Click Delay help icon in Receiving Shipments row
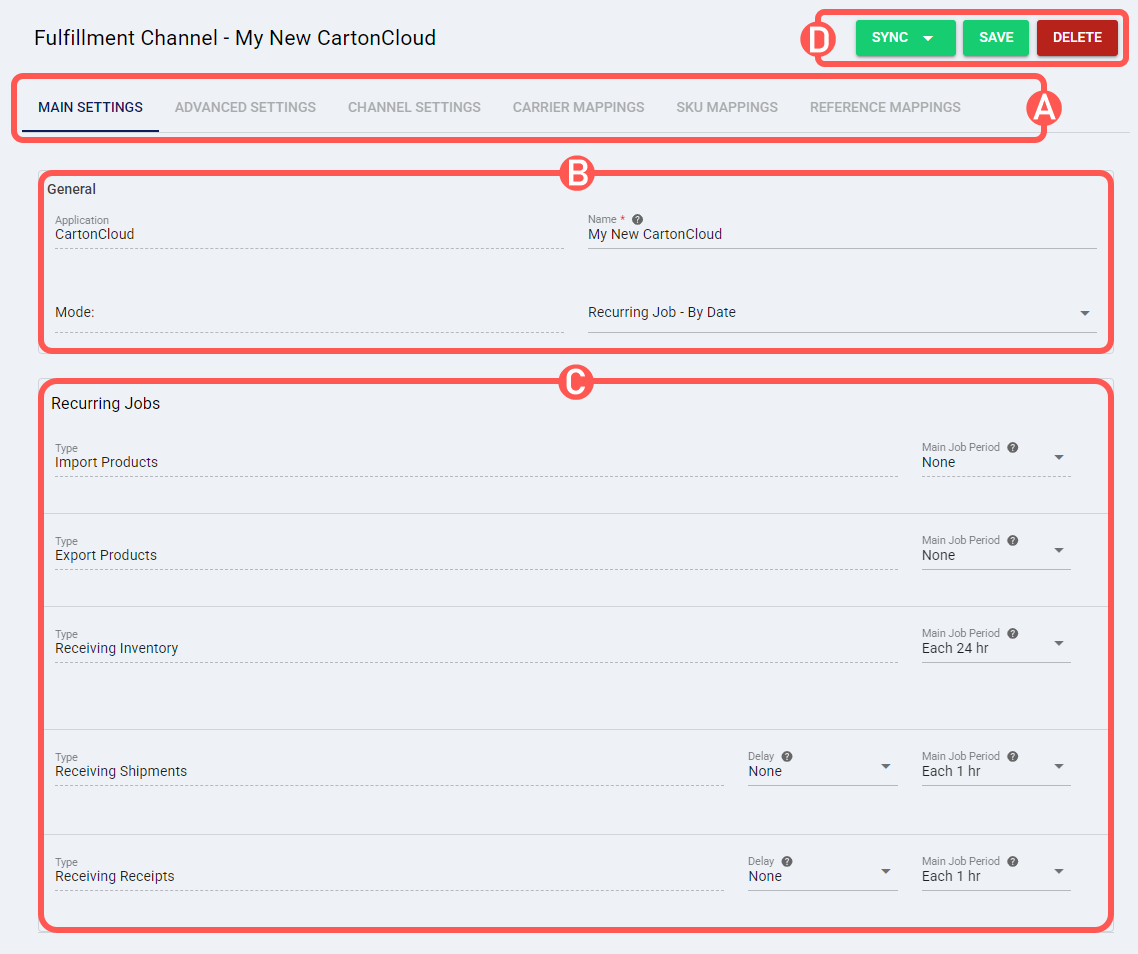 click(x=787, y=757)
